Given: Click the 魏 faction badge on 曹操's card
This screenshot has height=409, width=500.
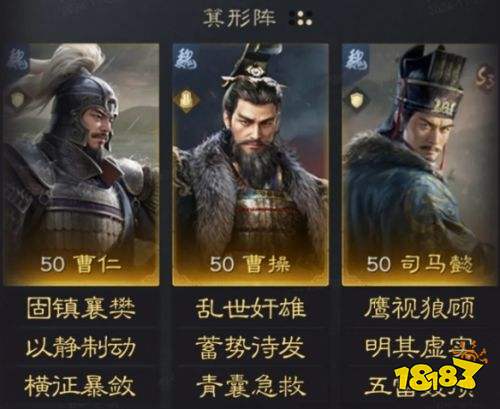Looking at the screenshot, I should pyautogui.click(x=187, y=59).
